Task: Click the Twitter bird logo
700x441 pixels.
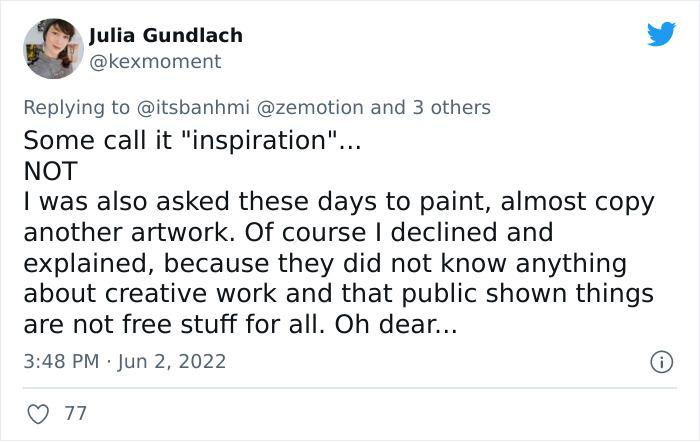Action: [661, 34]
